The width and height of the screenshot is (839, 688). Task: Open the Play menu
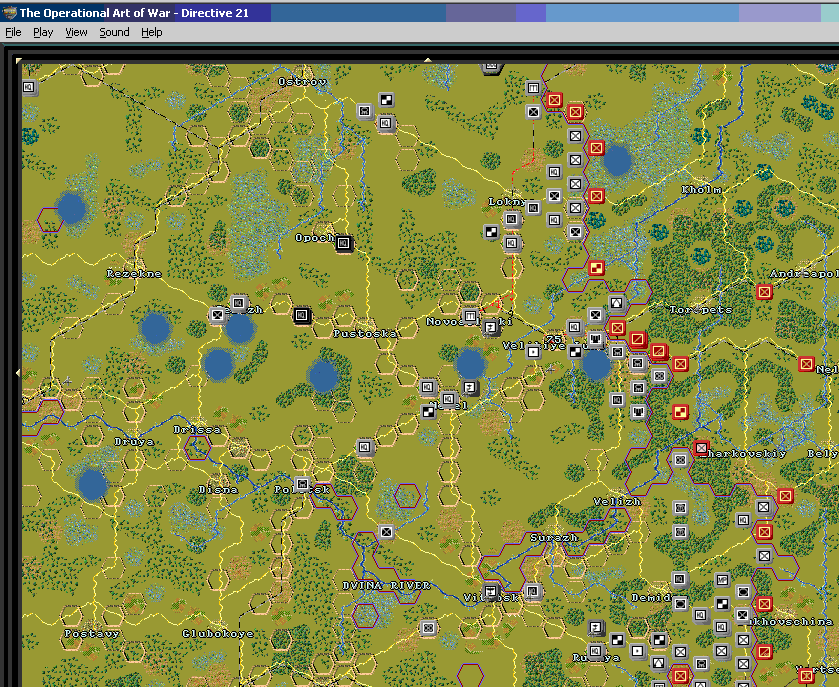coord(43,32)
